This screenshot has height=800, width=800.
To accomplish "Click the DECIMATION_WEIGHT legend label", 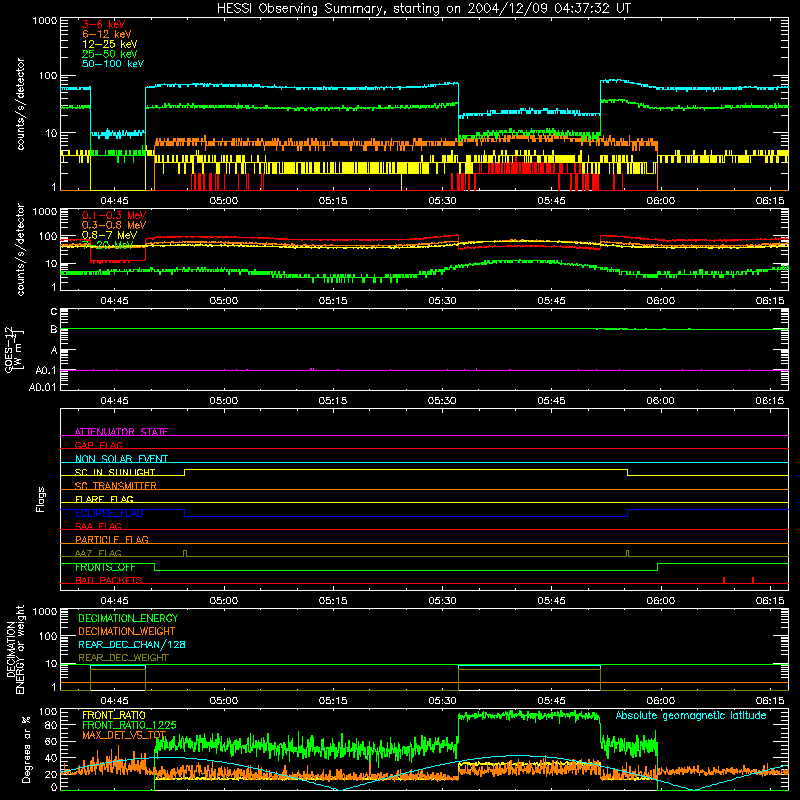I will (127, 631).
